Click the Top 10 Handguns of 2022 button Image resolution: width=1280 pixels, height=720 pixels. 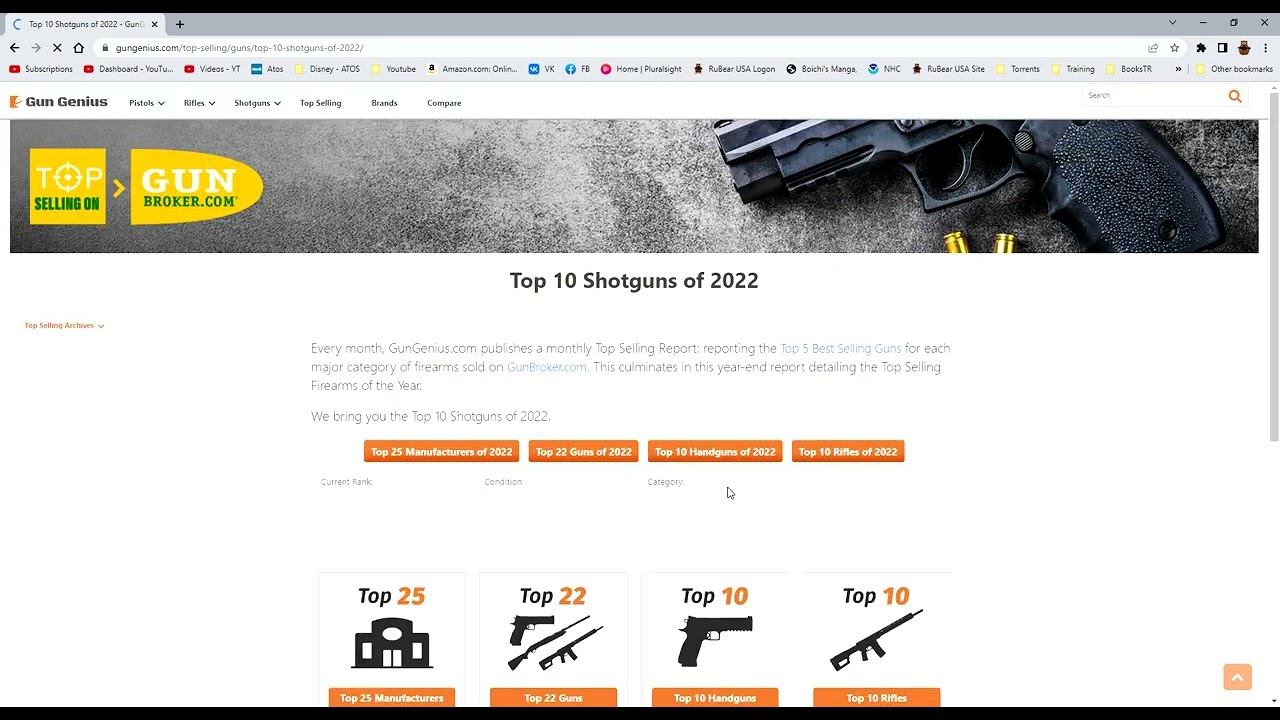pos(715,452)
